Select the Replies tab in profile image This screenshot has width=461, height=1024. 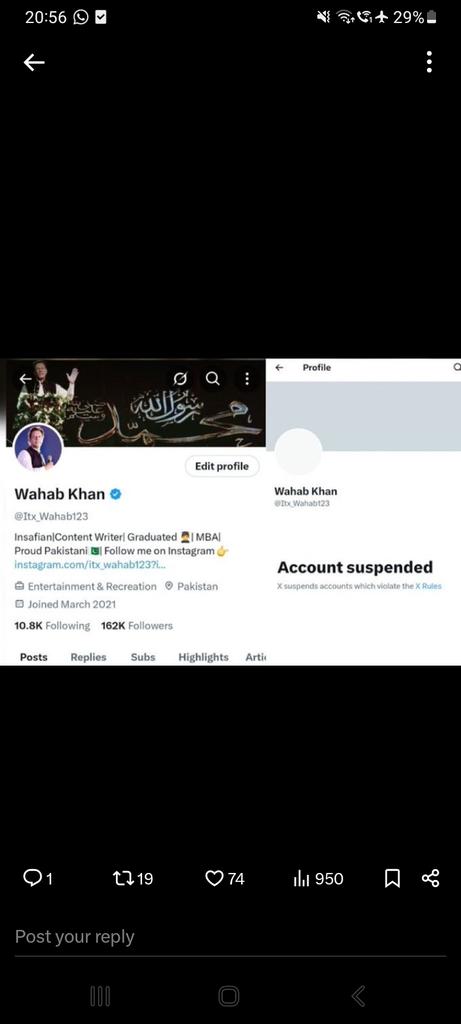click(x=88, y=657)
